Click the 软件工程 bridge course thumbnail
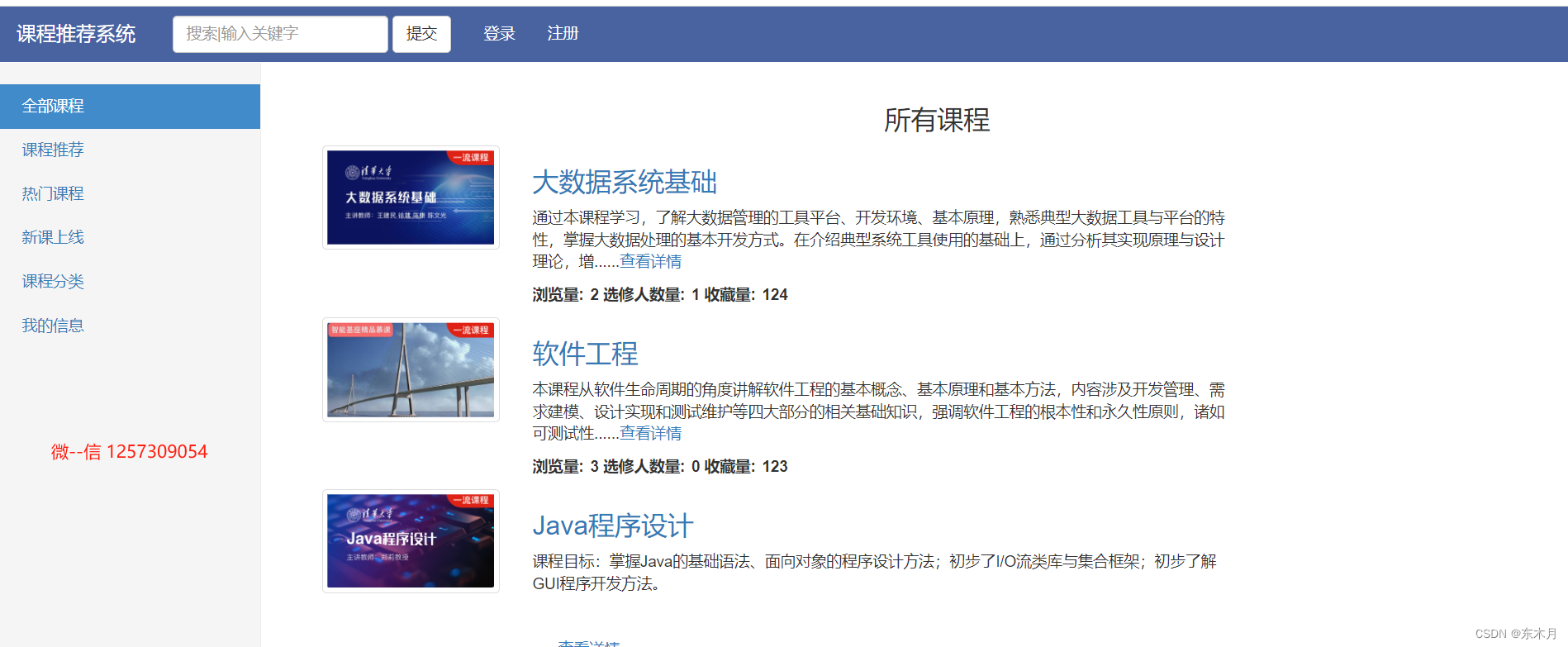 (x=411, y=369)
